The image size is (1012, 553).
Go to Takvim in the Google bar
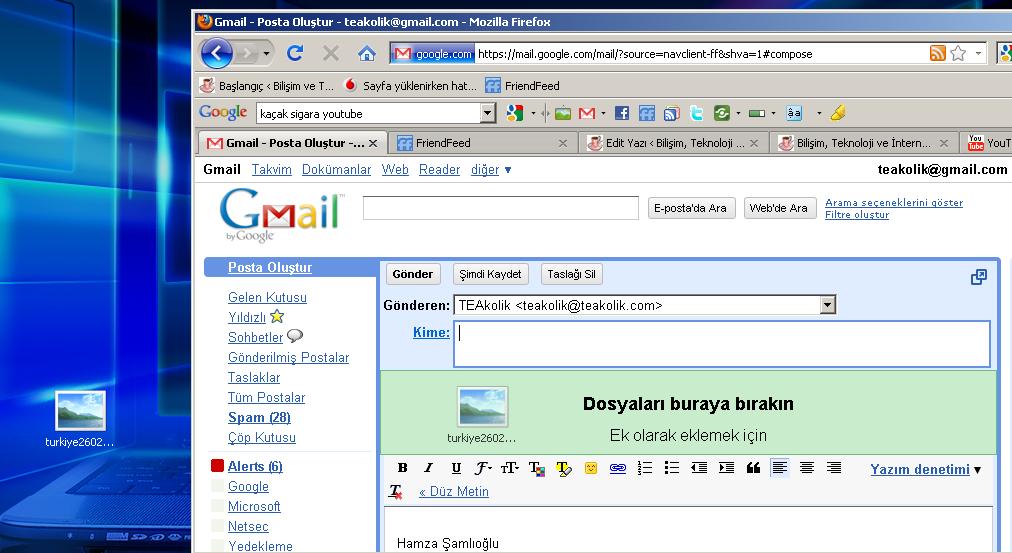[272, 170]
